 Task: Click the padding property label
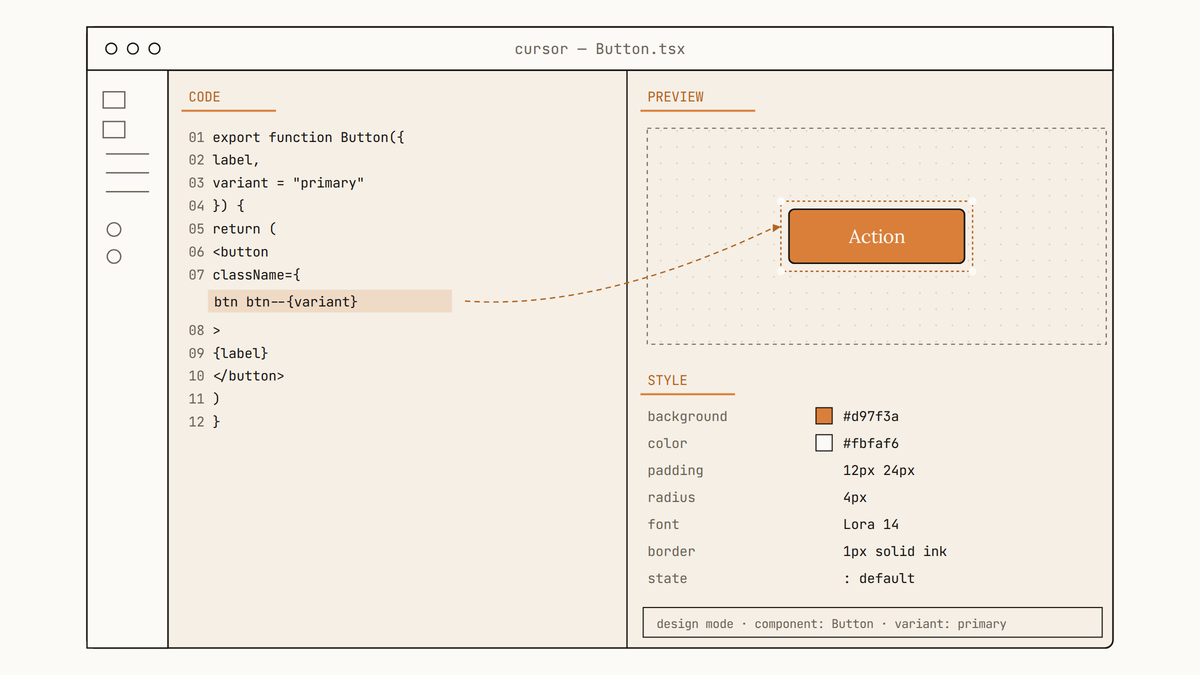pyautogui.click(x=675, y=470)
